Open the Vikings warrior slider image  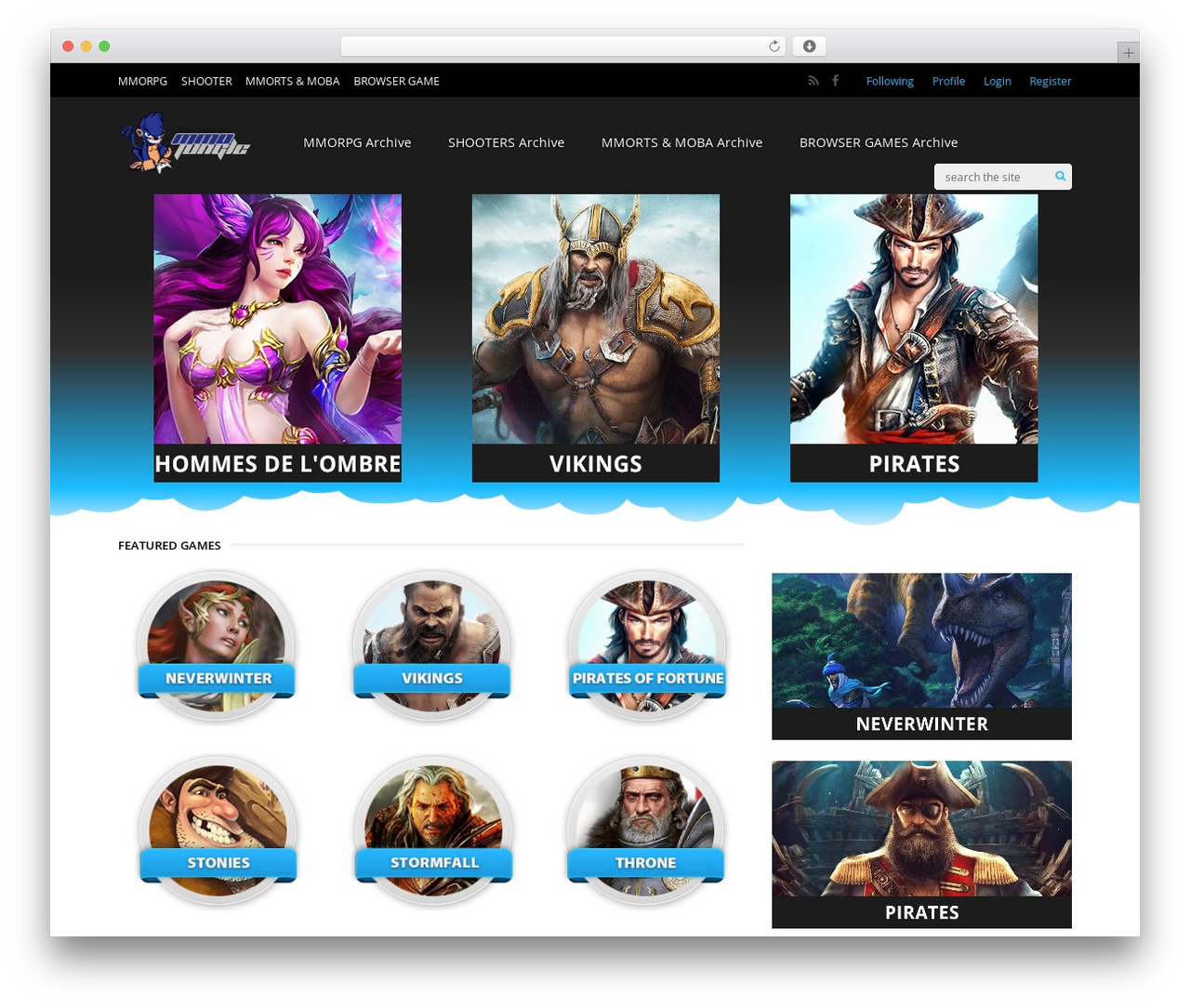(596, 319)
